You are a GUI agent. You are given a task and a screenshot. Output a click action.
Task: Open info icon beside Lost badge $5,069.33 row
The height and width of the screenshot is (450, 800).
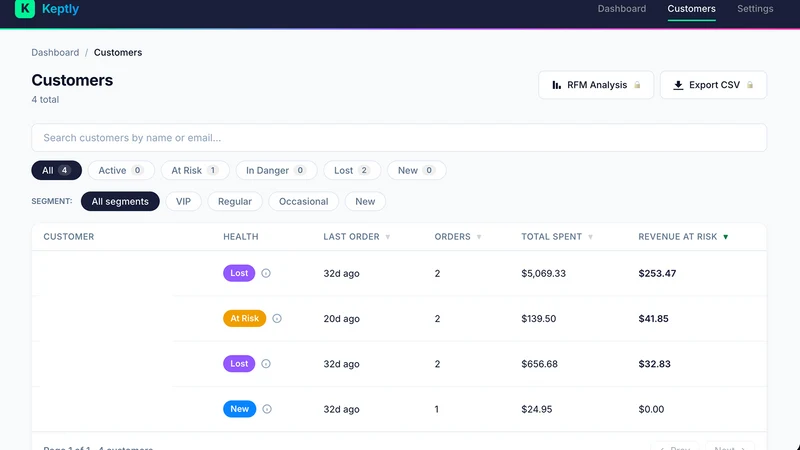click(x=266, y=273)
